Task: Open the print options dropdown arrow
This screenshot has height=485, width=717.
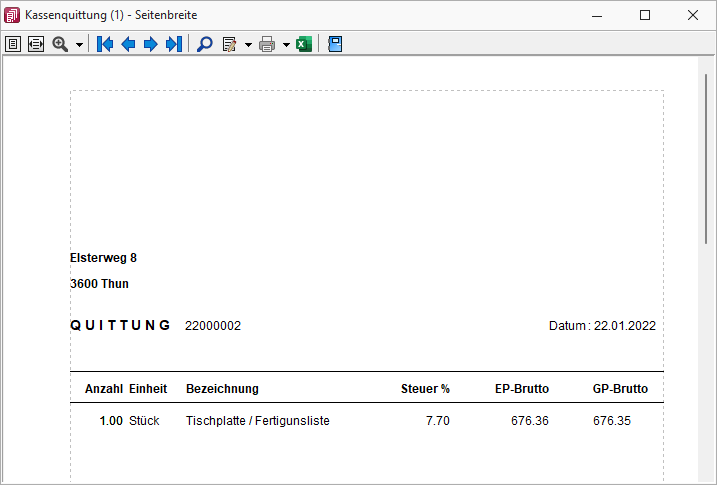Action: 286,45
